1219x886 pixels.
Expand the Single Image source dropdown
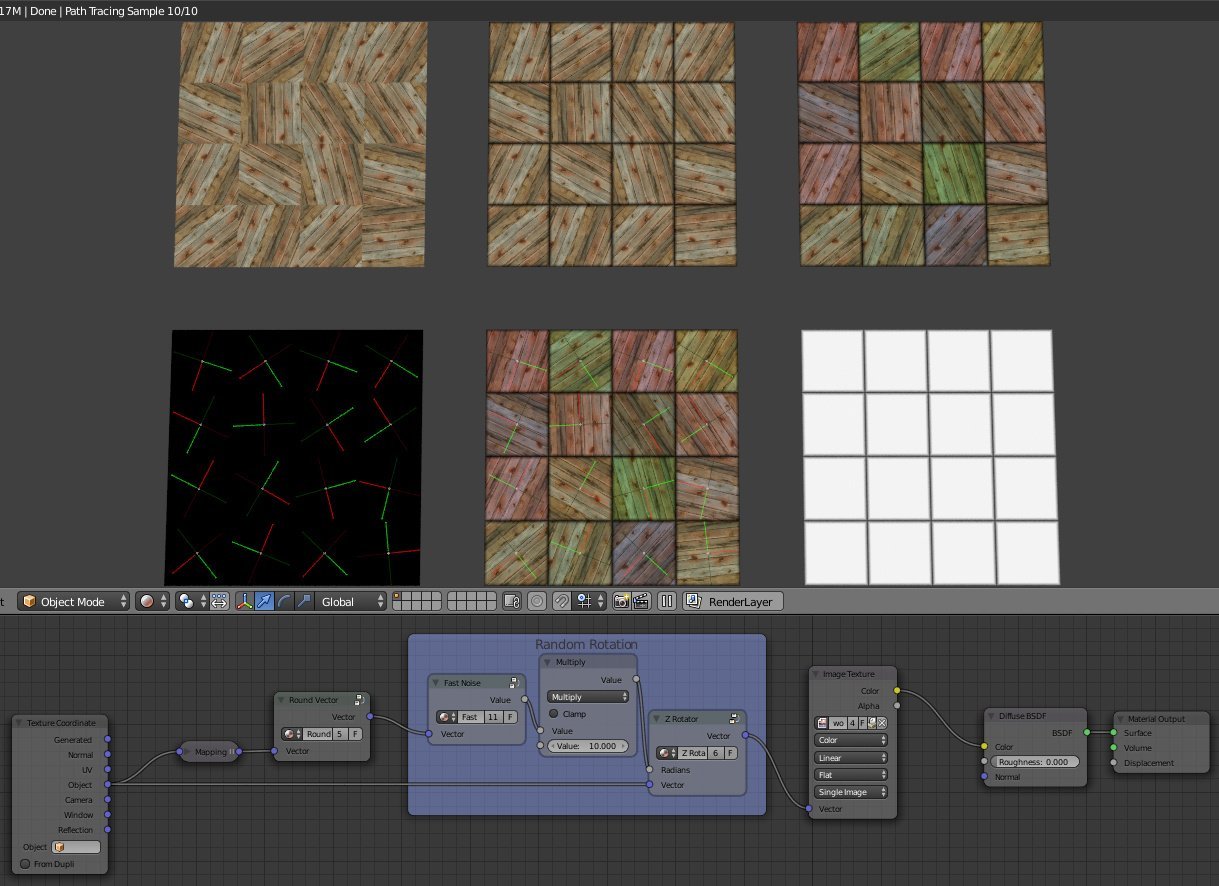[851, 792]
